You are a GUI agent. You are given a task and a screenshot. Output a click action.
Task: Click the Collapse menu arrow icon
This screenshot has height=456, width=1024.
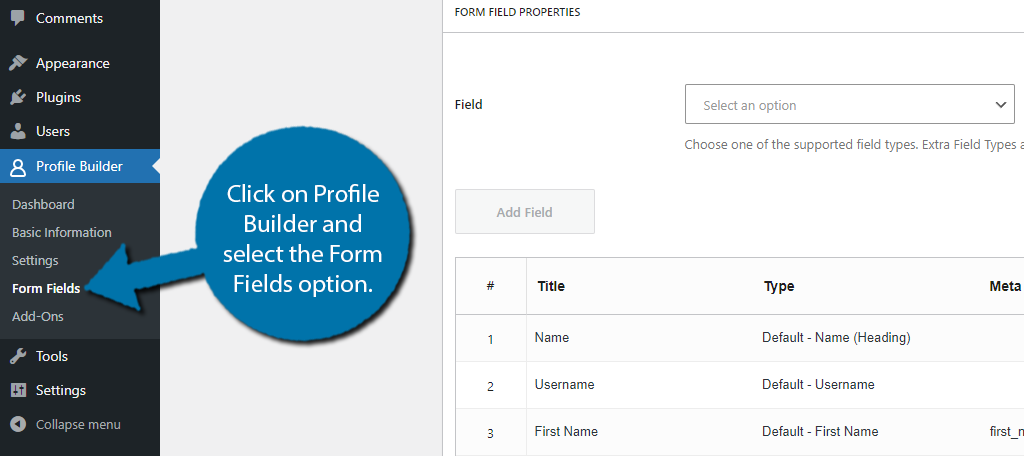pyautogui.click(x=18, y=424)
